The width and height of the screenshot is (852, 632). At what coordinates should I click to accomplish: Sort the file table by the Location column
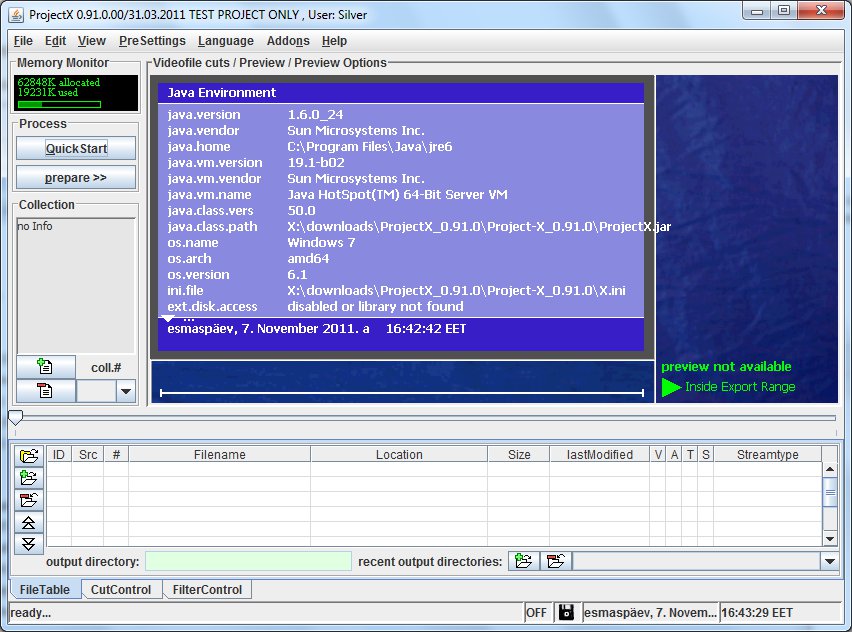click(x=399, y=454)
